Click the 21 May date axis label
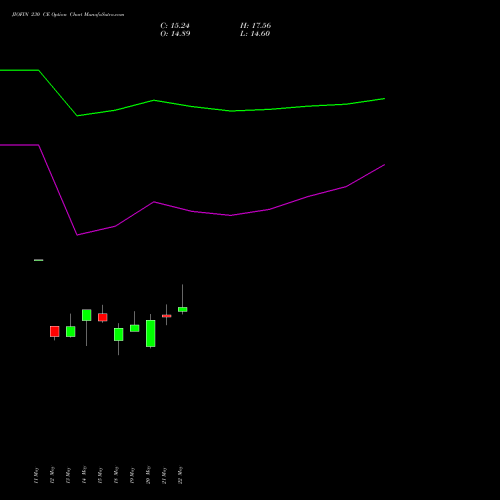This screenshot has height=500, width=500. tap(164, 475)
